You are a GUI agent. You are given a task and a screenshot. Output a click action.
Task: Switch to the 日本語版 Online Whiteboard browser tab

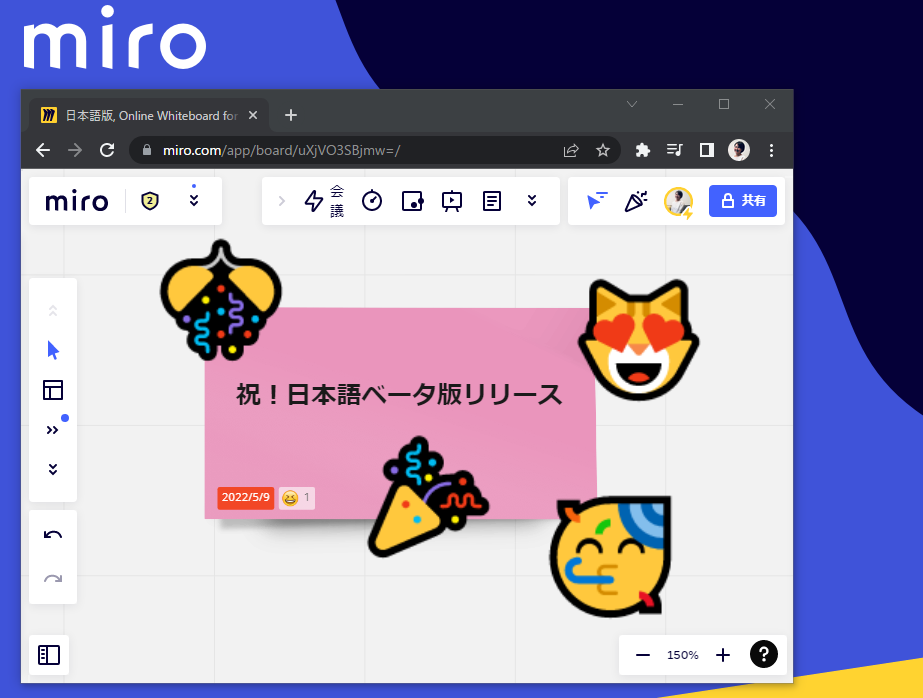coord(151,115)
